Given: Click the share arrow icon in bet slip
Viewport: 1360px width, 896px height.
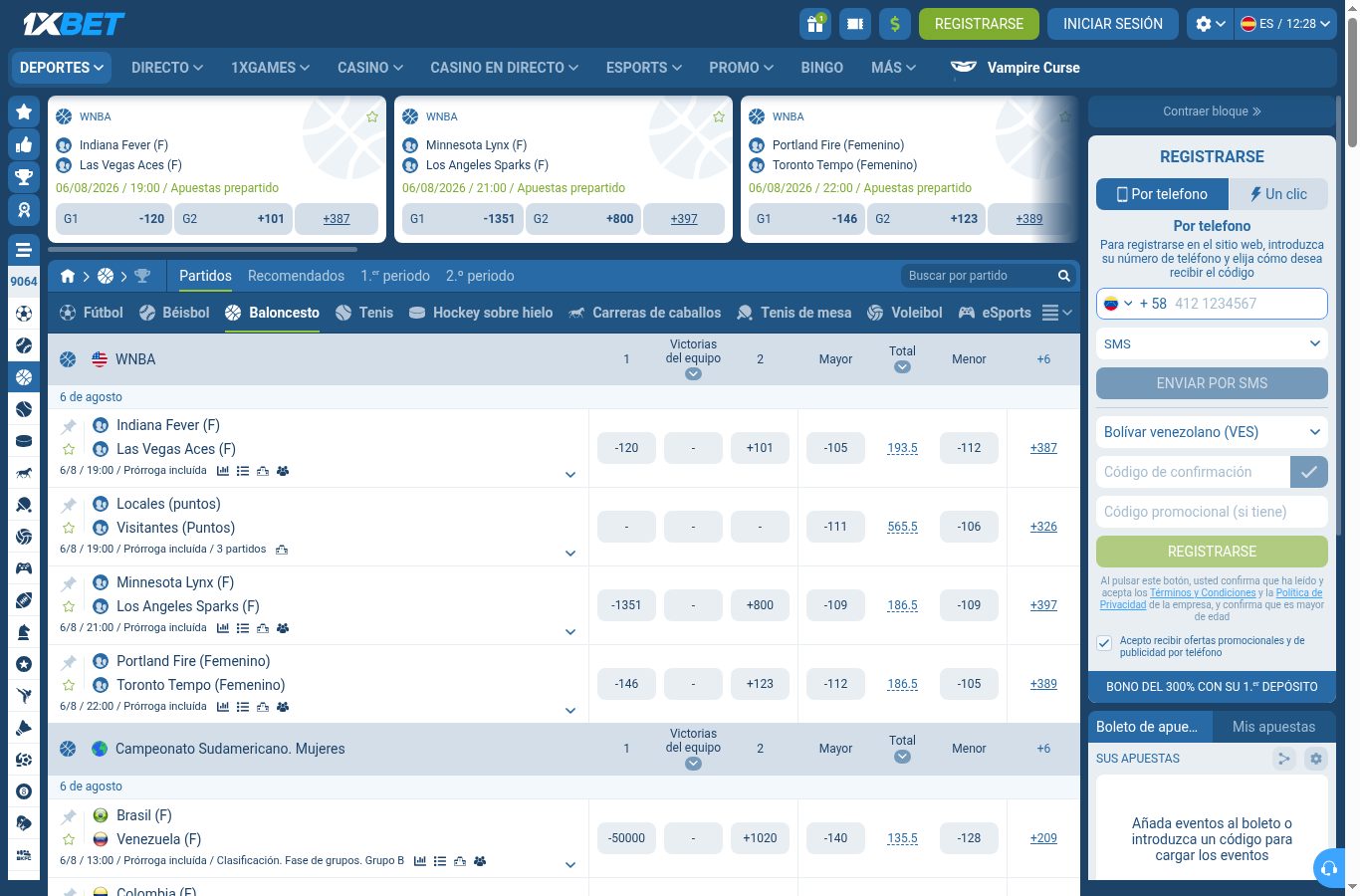Looking at the screenshot, I should tap(1284, 759).
